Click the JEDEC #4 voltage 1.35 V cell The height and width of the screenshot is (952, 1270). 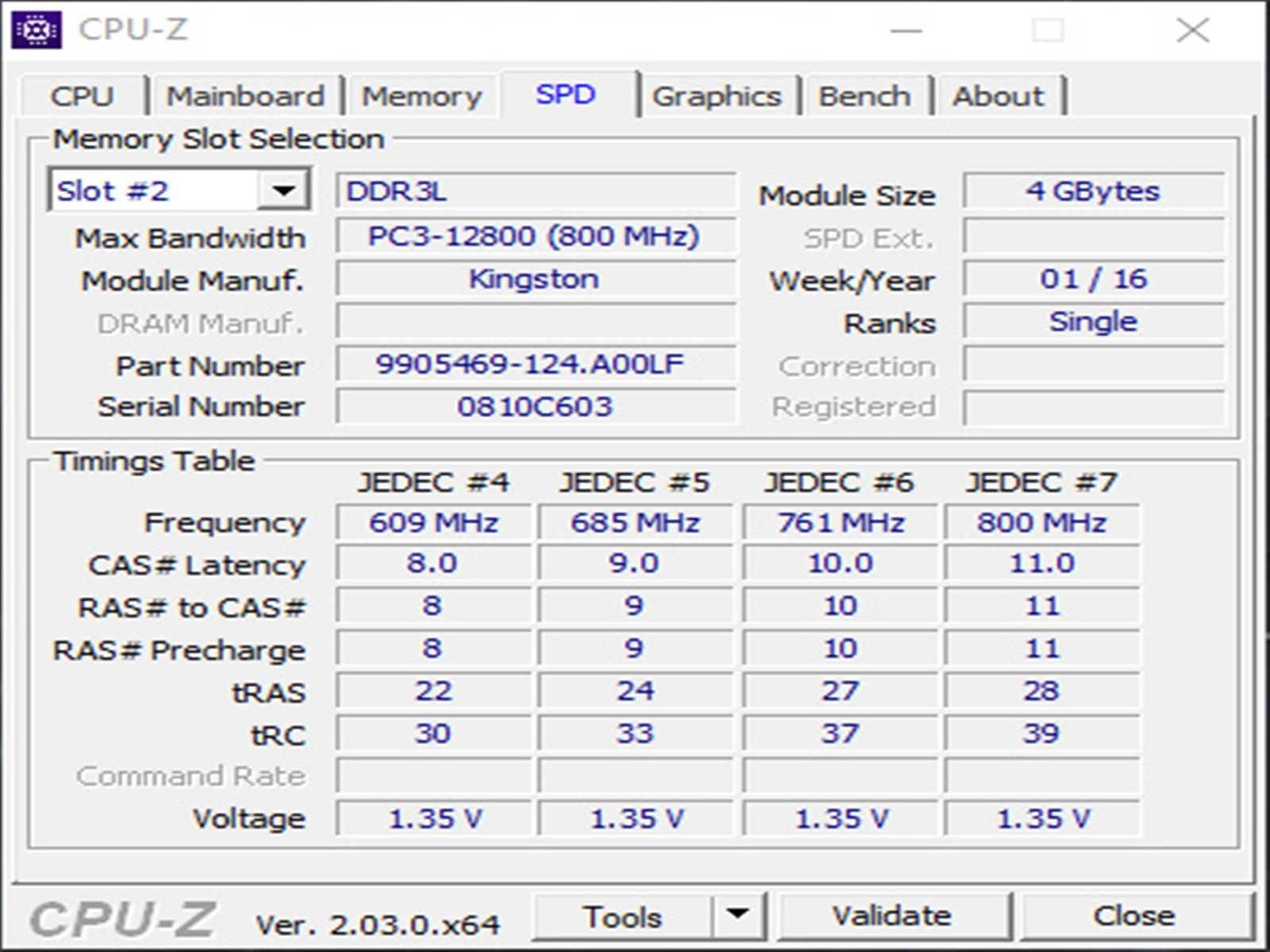click(433, 818)
